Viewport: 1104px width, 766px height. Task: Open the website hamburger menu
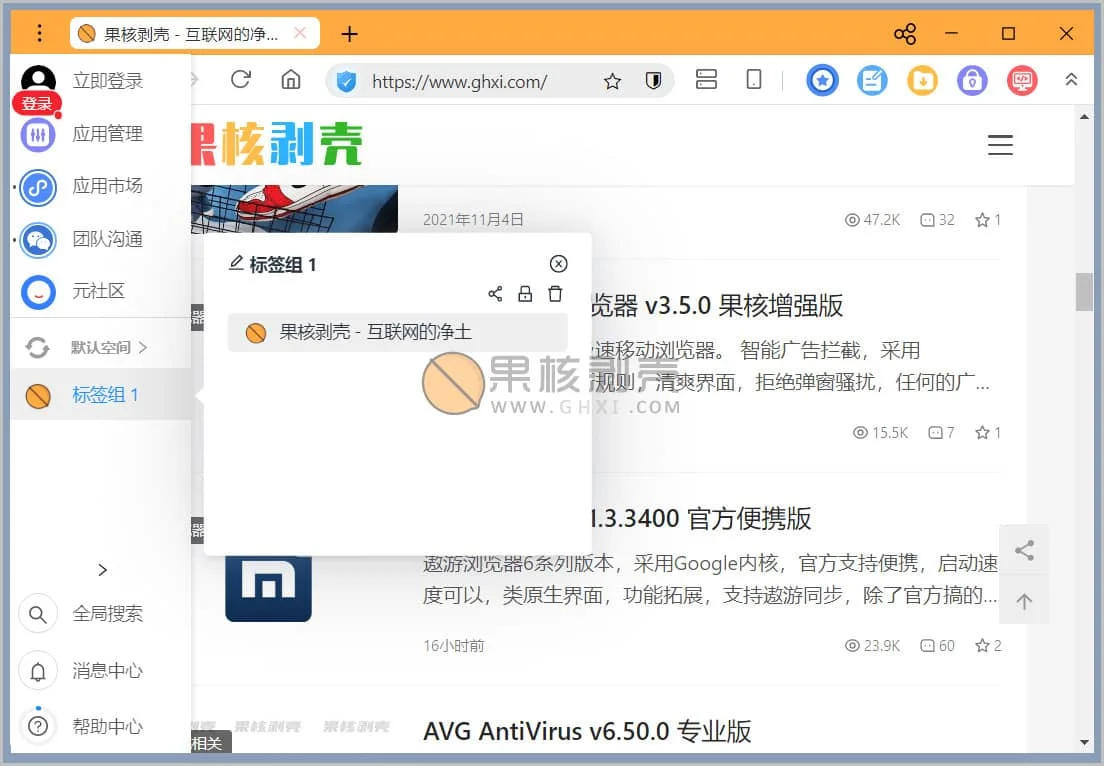tap(1000, 145)
